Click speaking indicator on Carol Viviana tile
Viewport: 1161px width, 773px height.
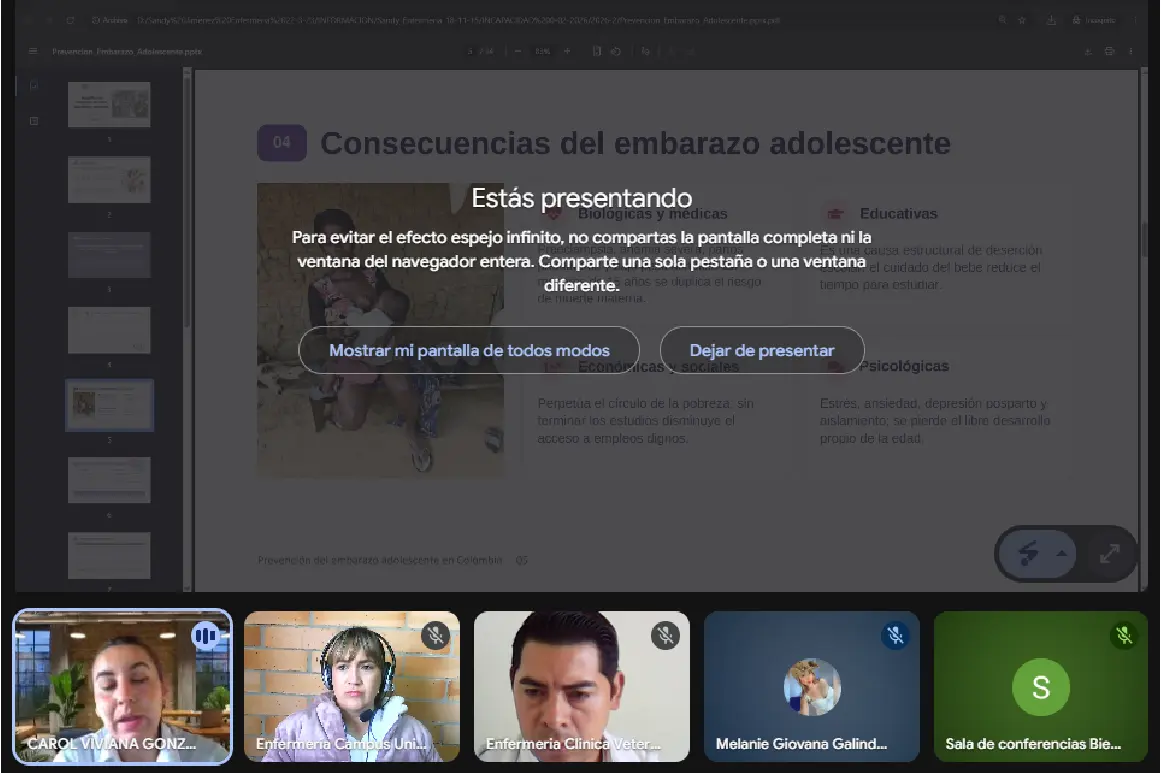click(206, 635)
